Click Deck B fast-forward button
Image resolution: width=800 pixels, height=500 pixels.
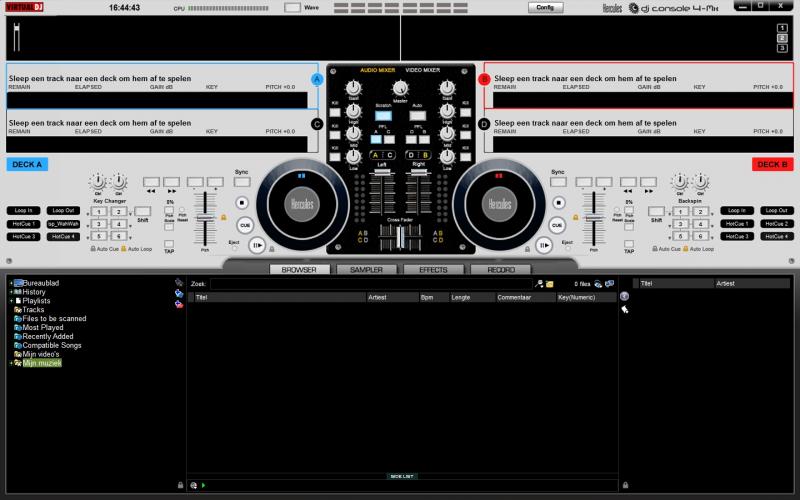pyautogui.click(x=648, y=182)
